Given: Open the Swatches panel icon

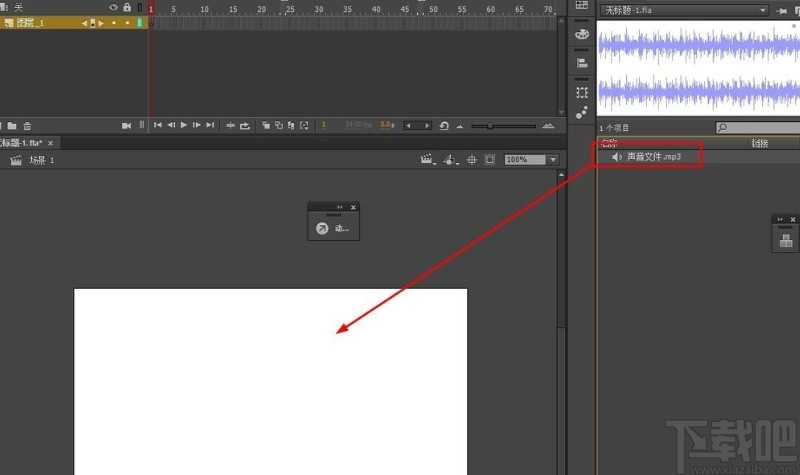Looking at the screenshot, I should tap(582, 5).
